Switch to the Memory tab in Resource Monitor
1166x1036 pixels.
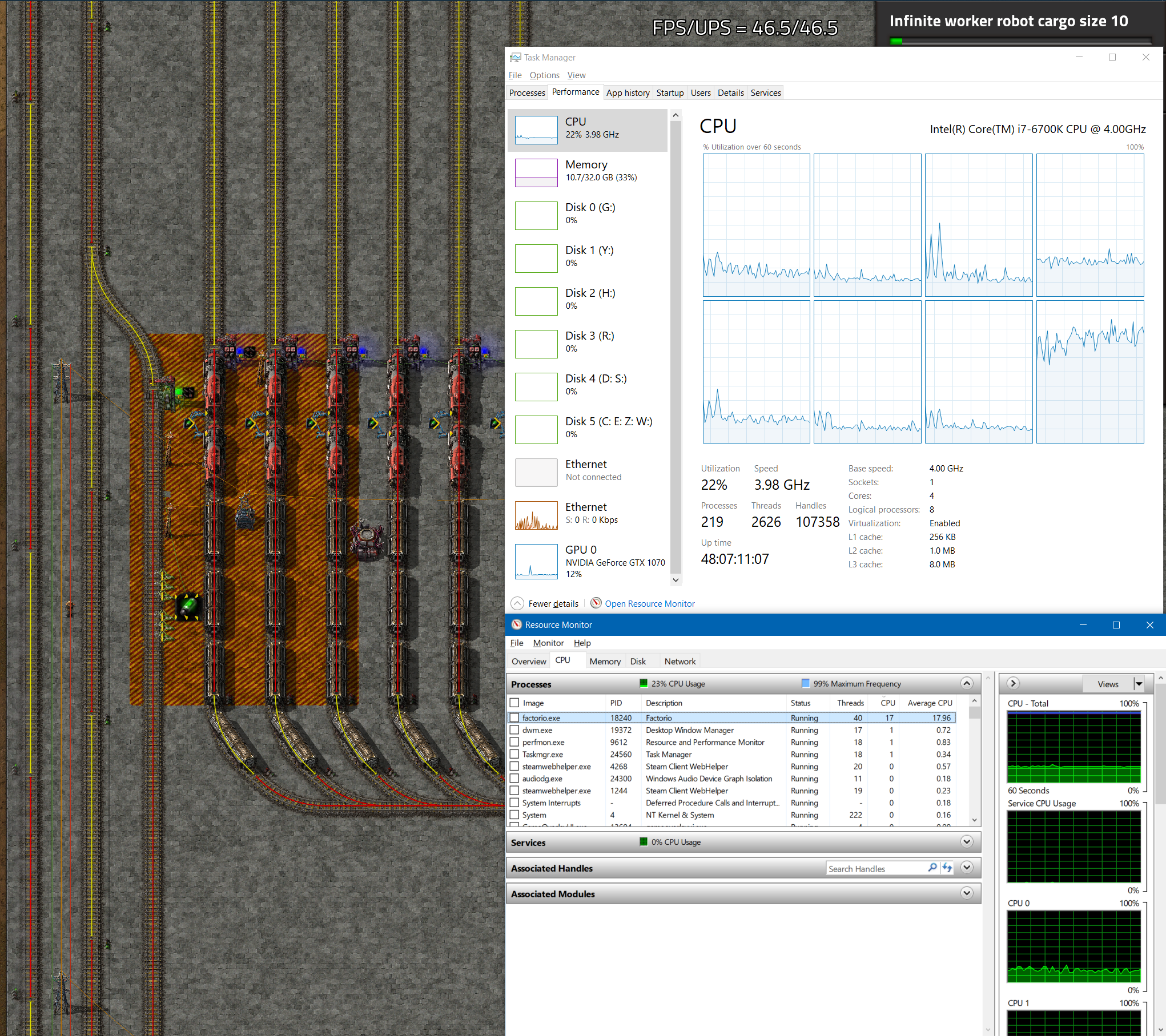605,661
